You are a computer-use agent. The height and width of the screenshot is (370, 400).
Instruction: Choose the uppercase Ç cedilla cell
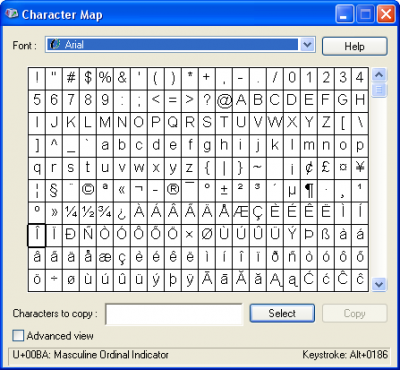click(258, 213)
